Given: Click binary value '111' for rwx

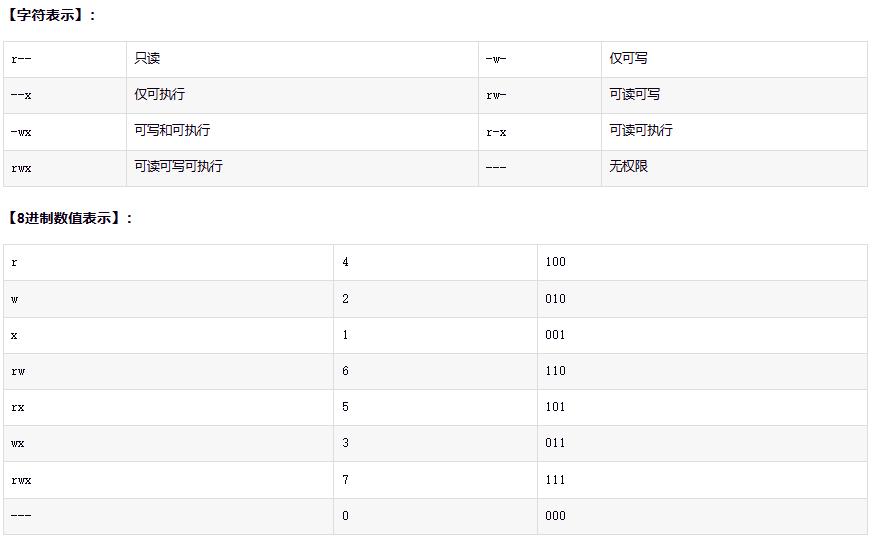Looking at the screenshot, I should tap(555, 480).
